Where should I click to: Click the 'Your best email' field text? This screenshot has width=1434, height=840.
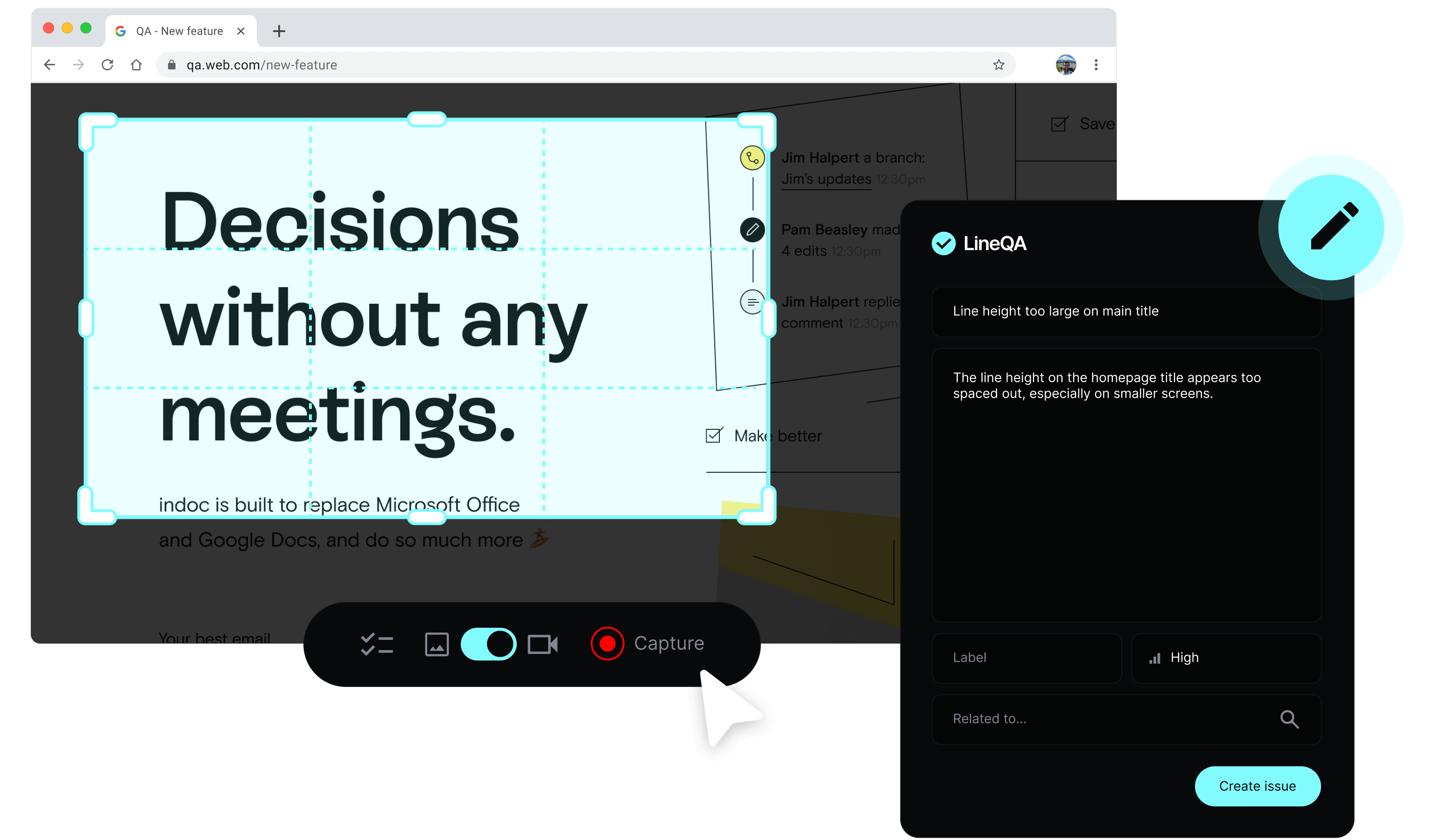coord(215,637)
